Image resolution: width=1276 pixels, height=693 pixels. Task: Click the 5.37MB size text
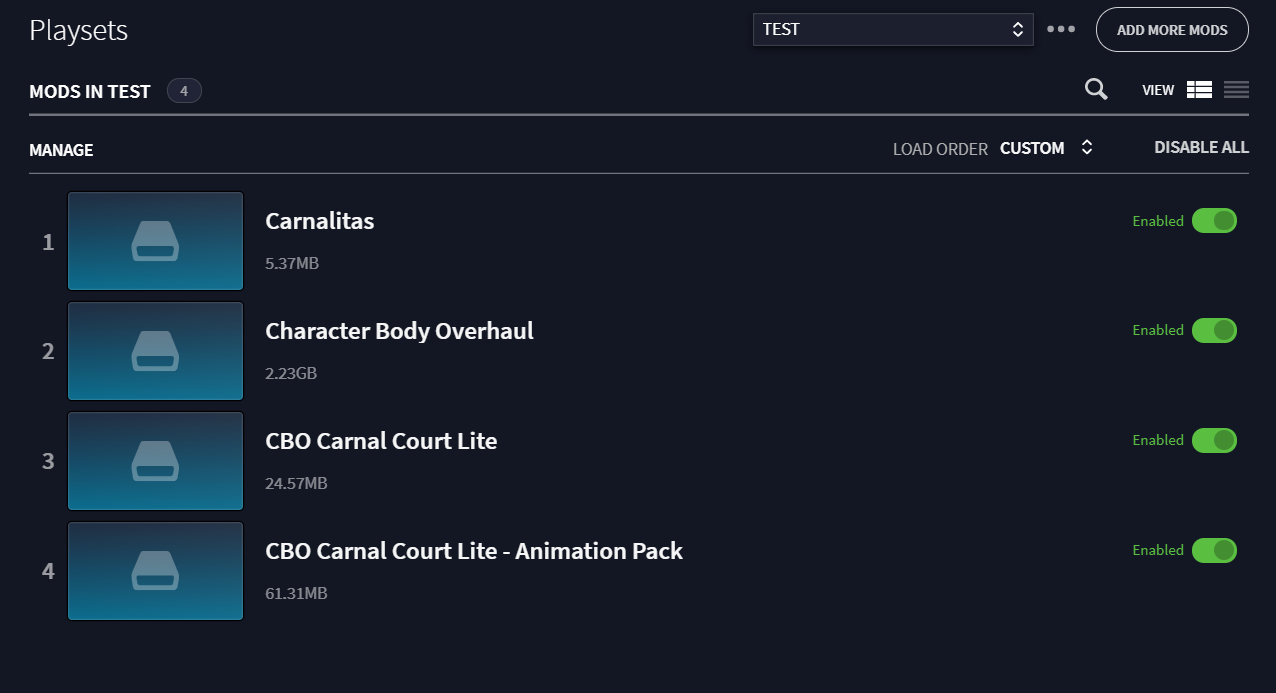292,264
